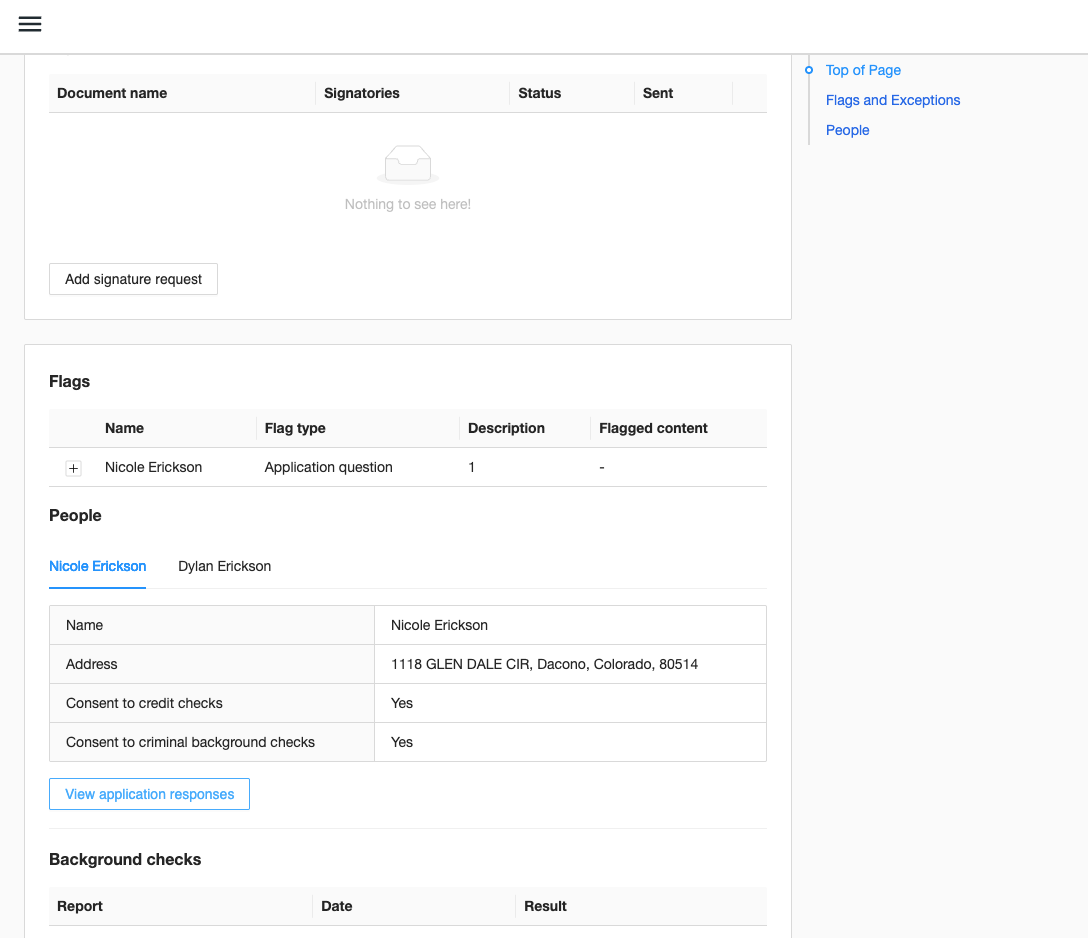Switch to Dylan Erickson tab

coord(224,566)
